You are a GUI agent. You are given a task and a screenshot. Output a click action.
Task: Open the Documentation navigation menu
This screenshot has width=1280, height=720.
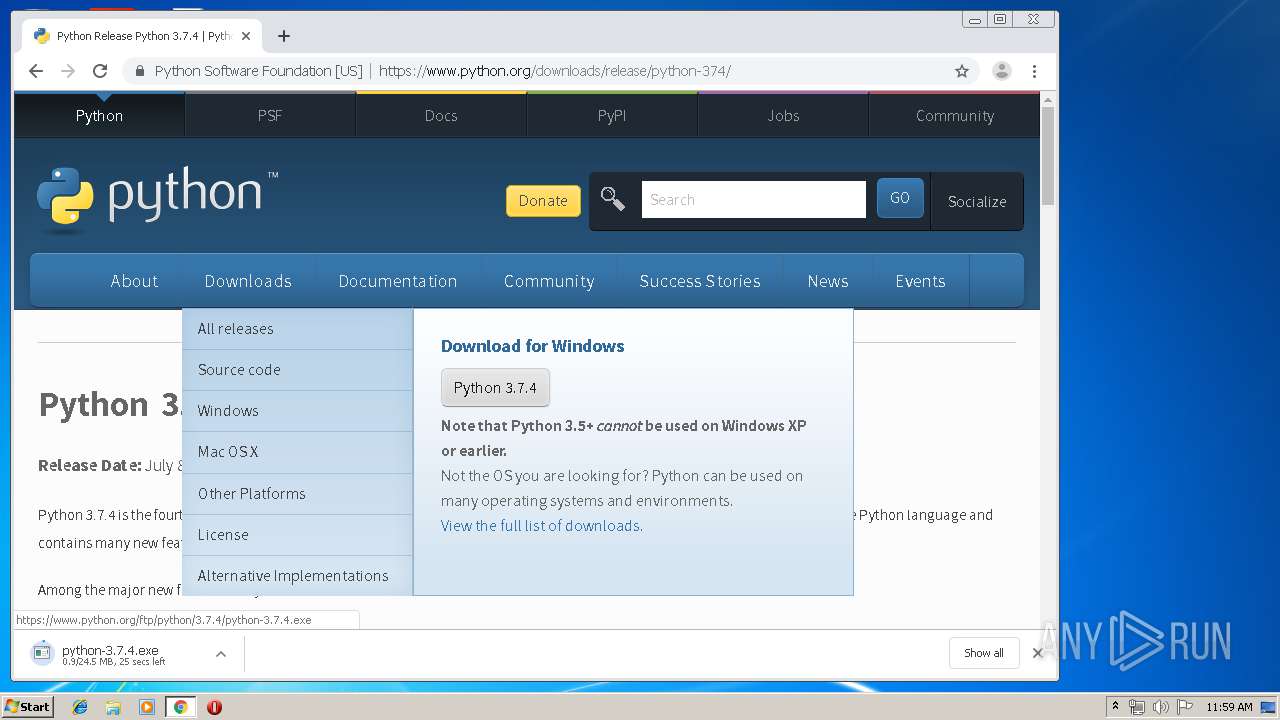(x=398, y=281)
